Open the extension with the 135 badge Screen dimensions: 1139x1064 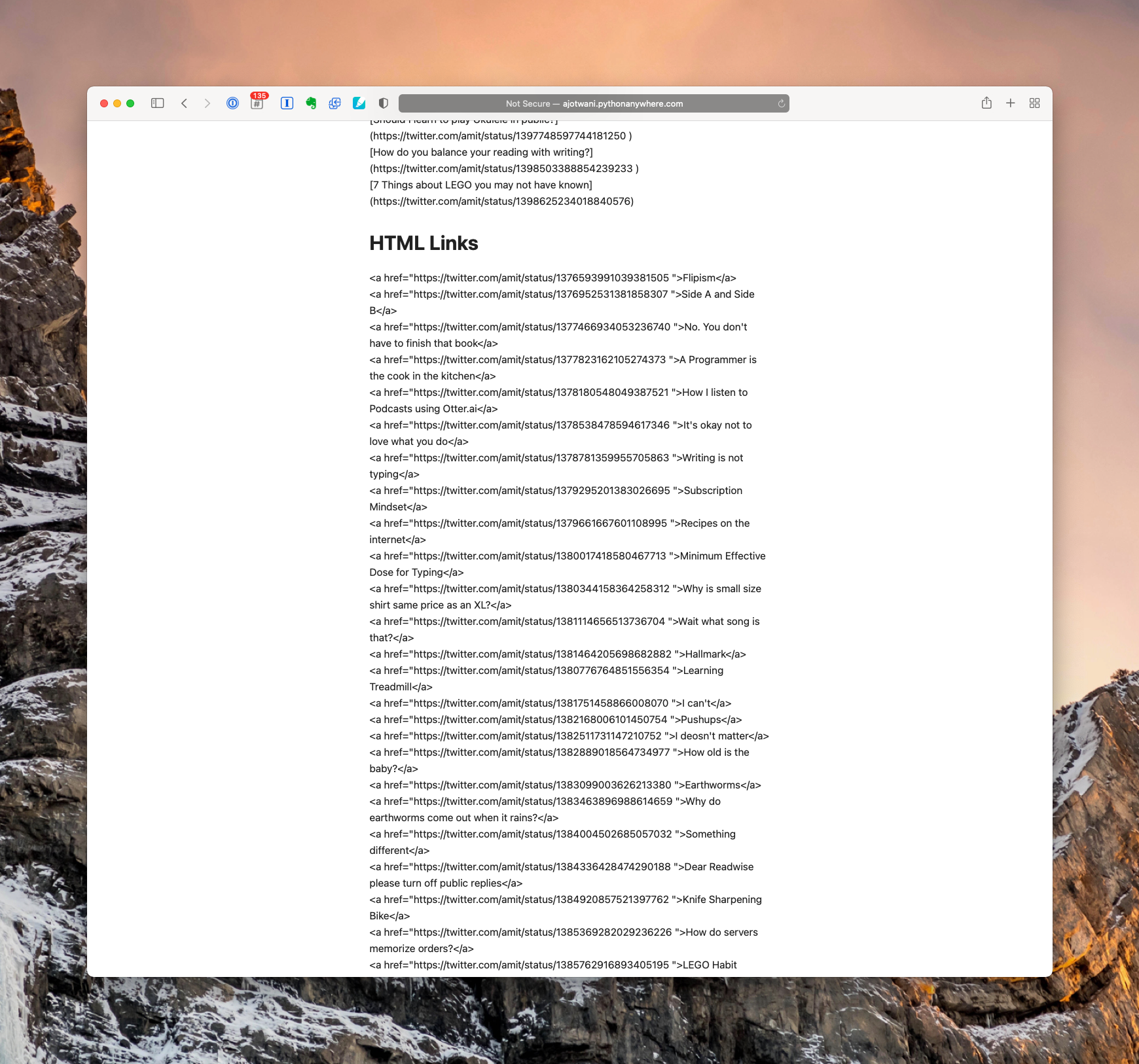pos(257,103)
